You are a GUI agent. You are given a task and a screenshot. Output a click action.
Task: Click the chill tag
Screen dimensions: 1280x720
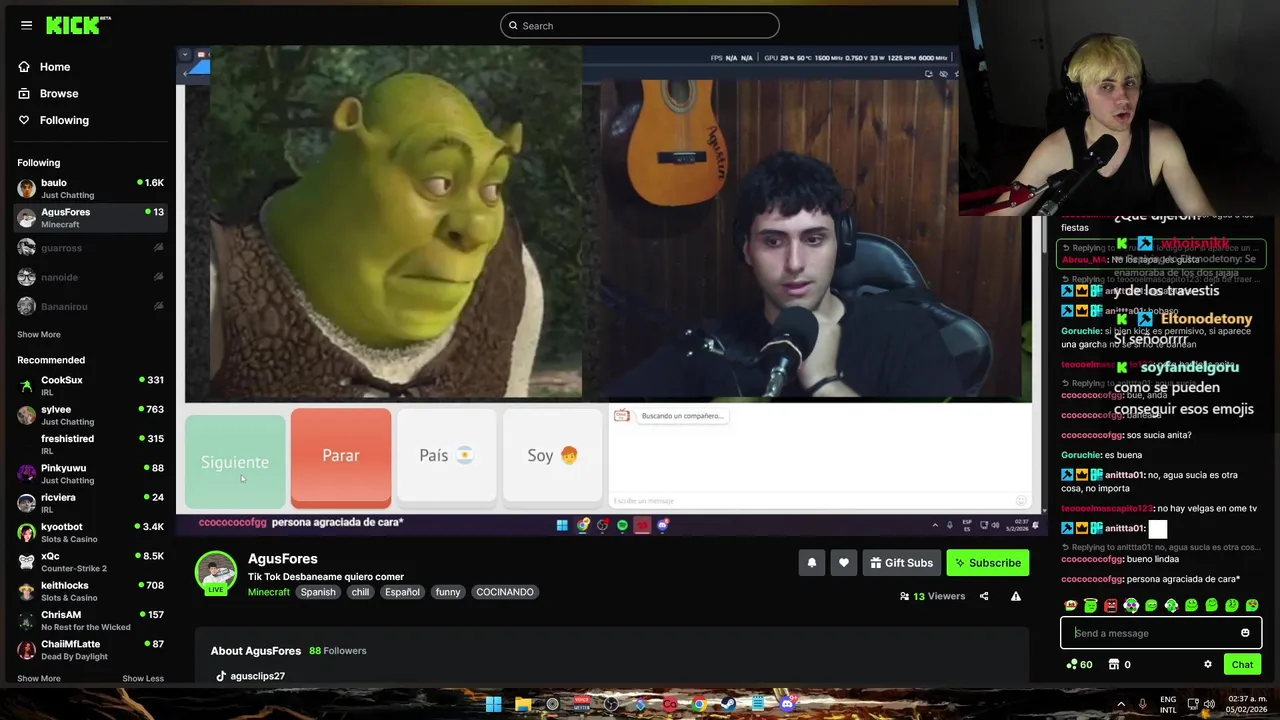pyautogui.click(x=360, y=592)
